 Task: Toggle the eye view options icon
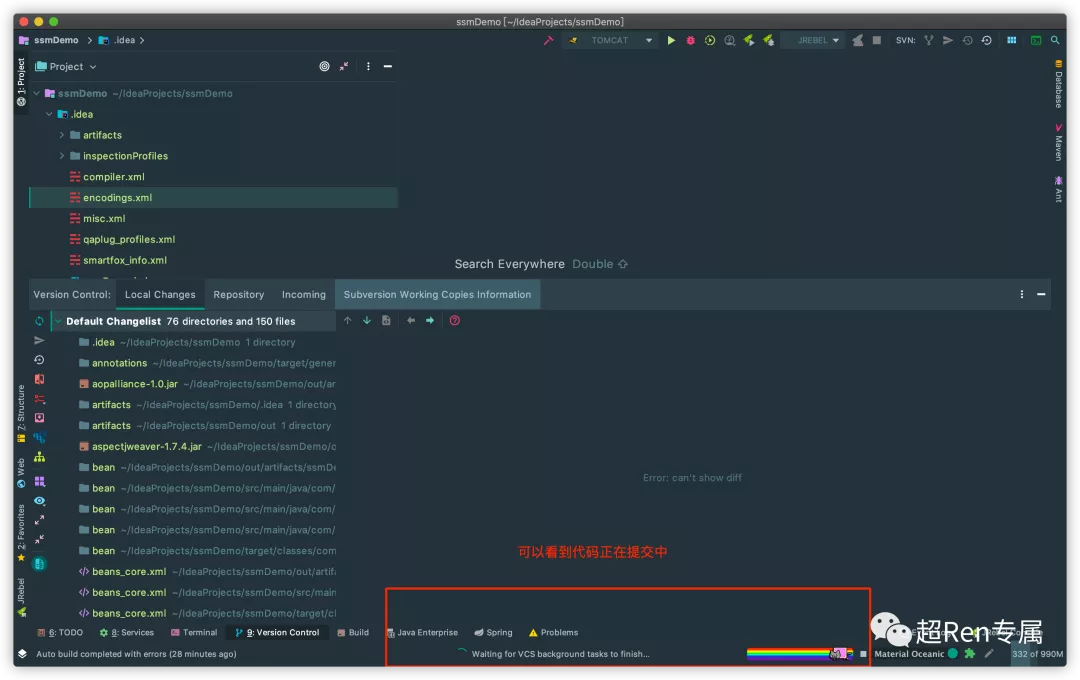point(39,500)
